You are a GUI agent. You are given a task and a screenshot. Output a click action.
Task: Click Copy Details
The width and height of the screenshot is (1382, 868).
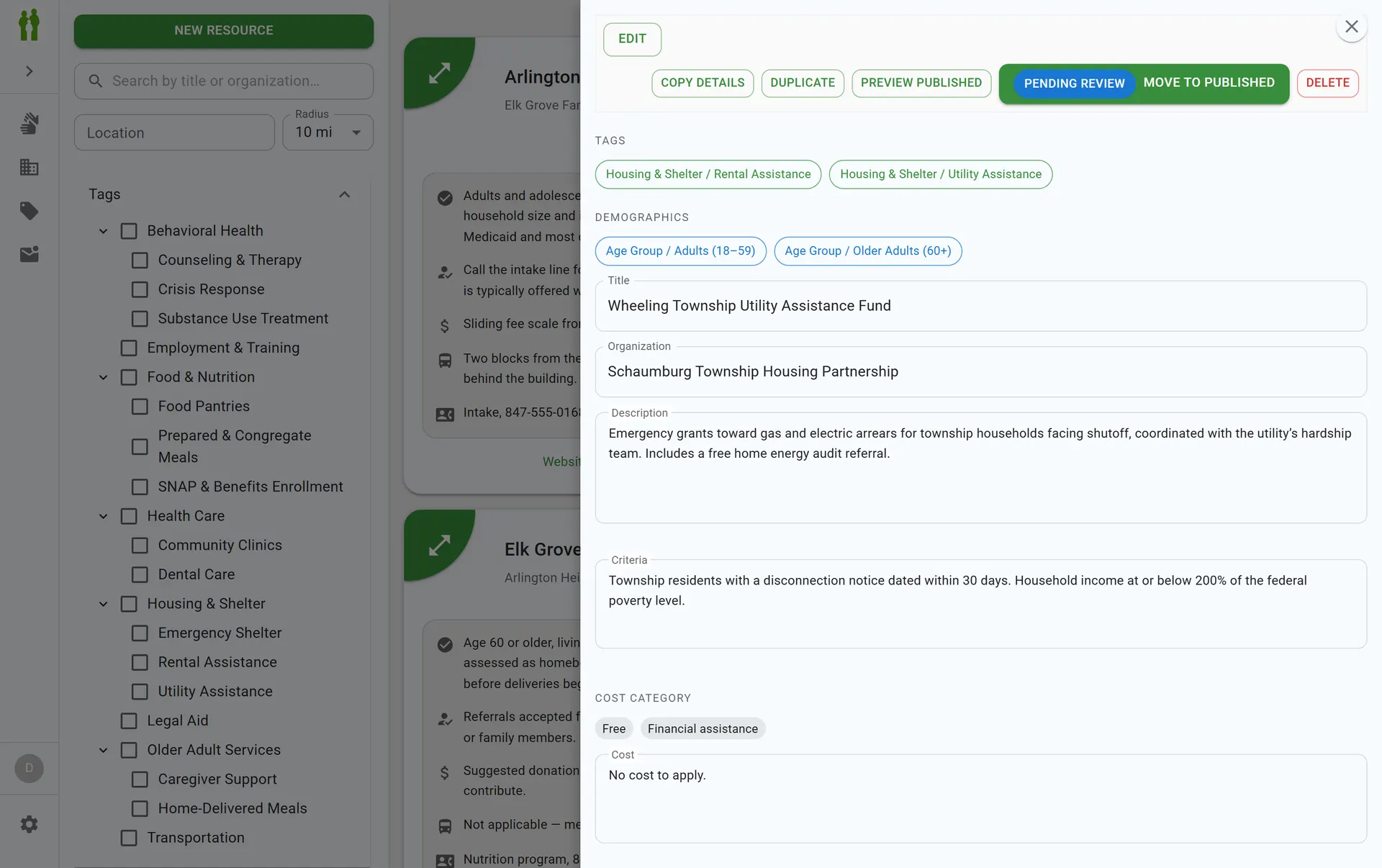pyautogui.click(x=703, y=83)
